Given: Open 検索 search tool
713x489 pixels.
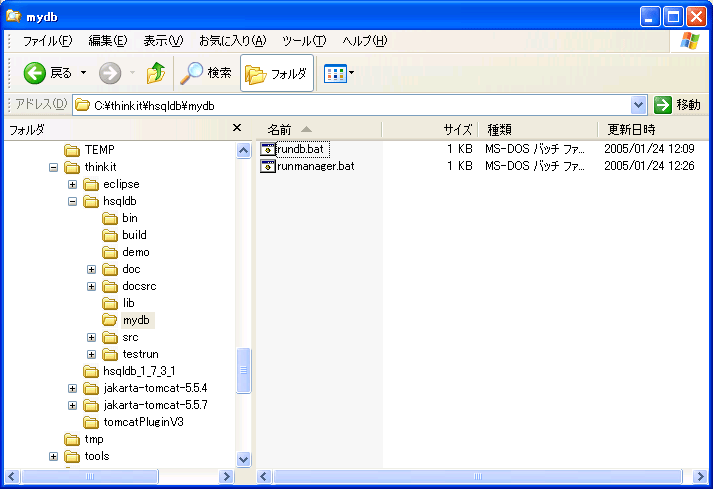Looking at the screenshot, I should click(x=206, y=73).
